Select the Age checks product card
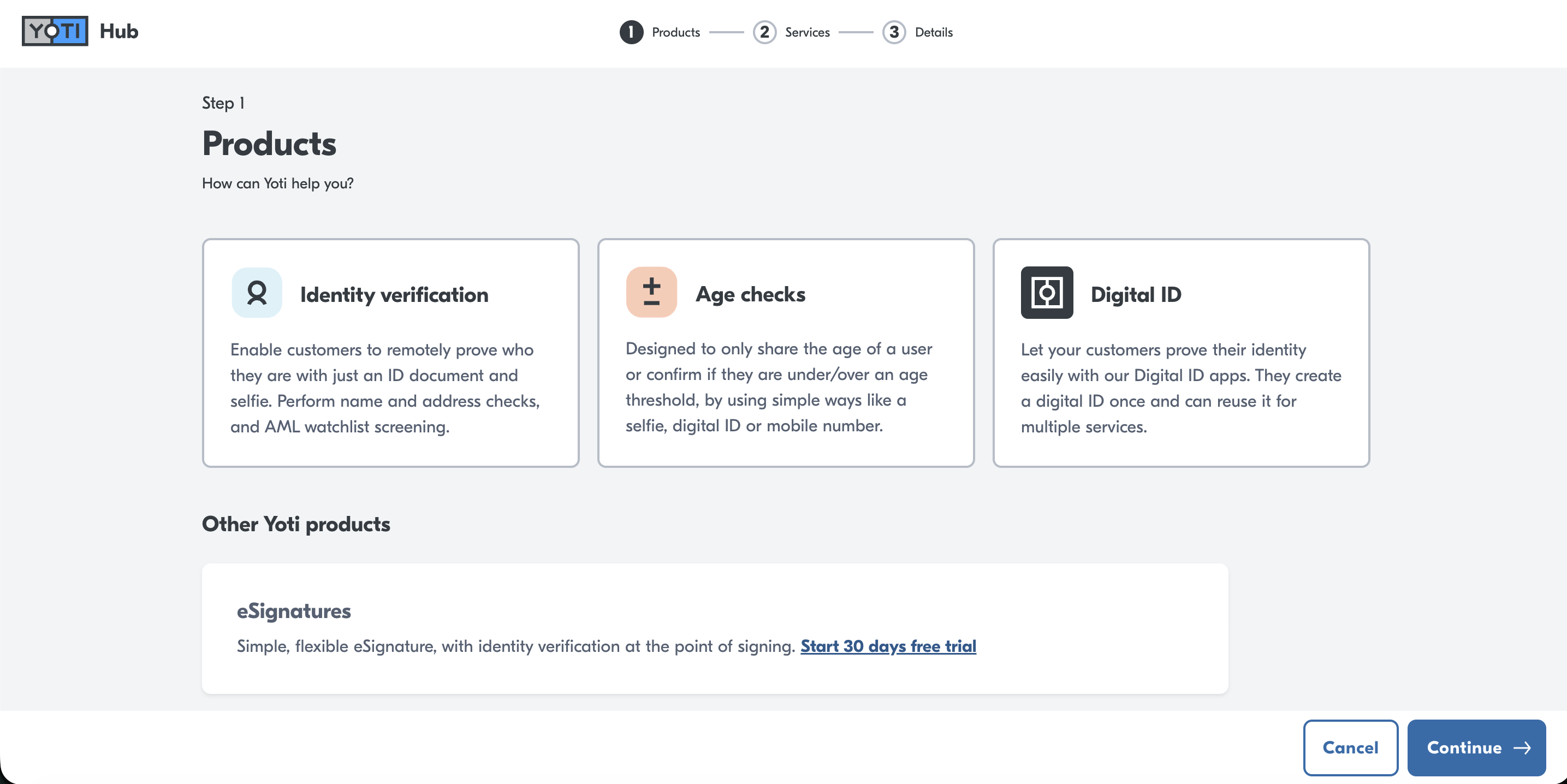The height and width of the screenshot is (784, 1567). [786, 353]
